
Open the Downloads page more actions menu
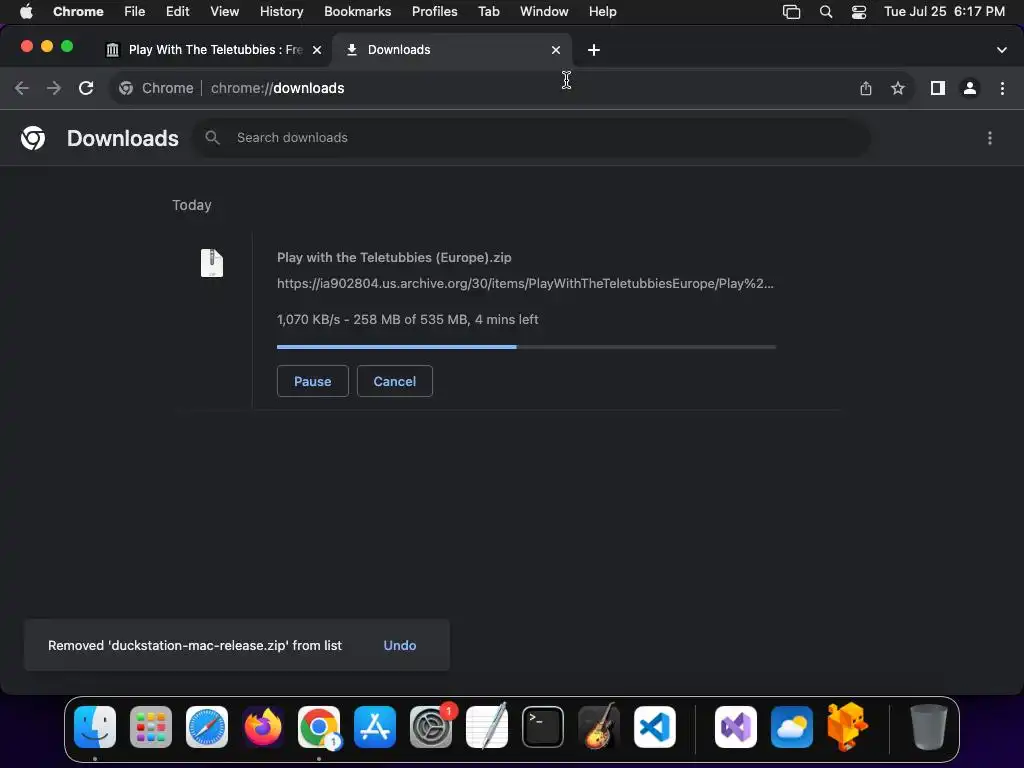pyautogui.click(x=990, y=138)
